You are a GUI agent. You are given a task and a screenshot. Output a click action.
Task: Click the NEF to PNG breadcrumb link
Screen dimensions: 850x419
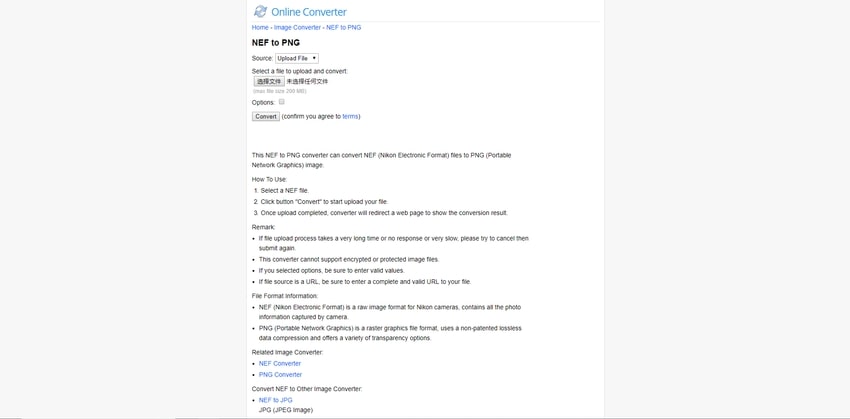[x=344, y=27]
